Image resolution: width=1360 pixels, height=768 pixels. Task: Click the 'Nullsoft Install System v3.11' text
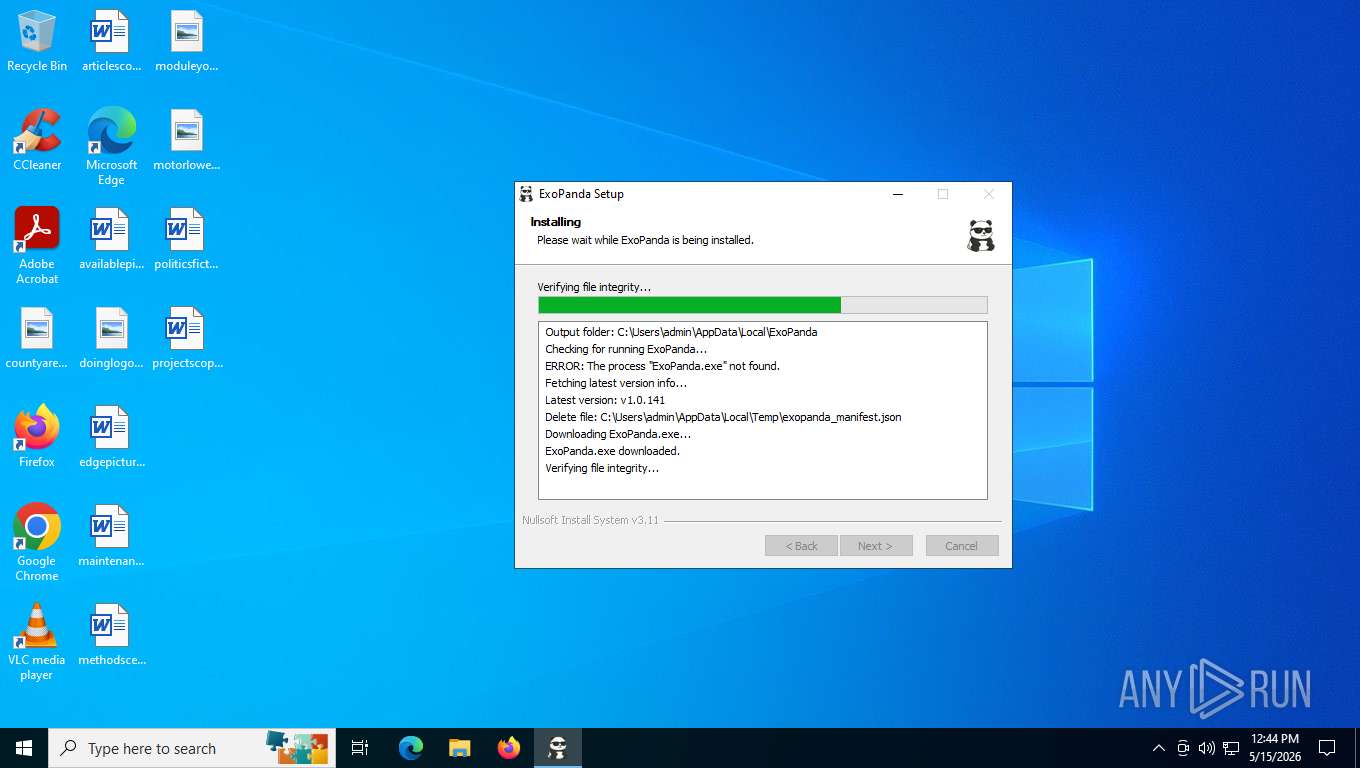point(590,520)
